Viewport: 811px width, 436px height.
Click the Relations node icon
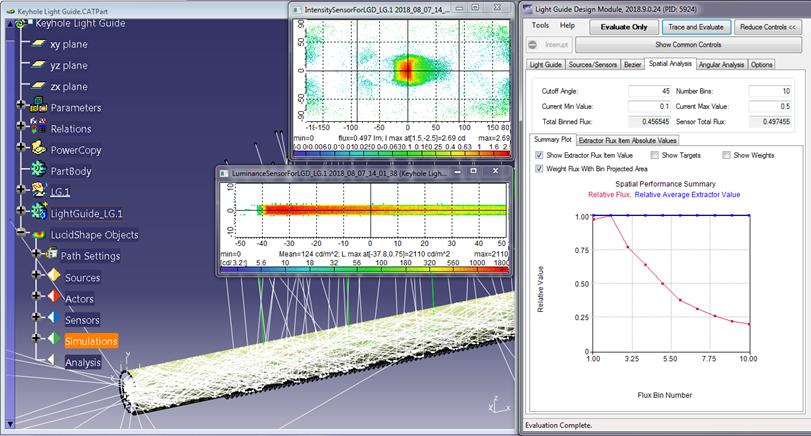click(x=39, y=126)
